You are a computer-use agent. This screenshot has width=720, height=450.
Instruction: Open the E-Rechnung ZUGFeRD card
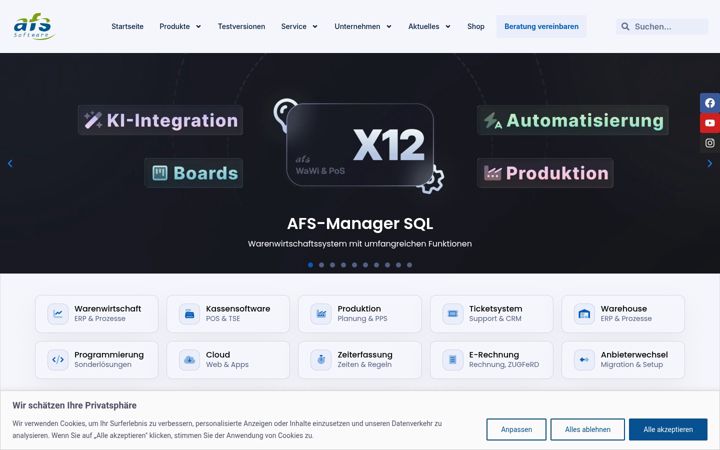tap(492, 360)
